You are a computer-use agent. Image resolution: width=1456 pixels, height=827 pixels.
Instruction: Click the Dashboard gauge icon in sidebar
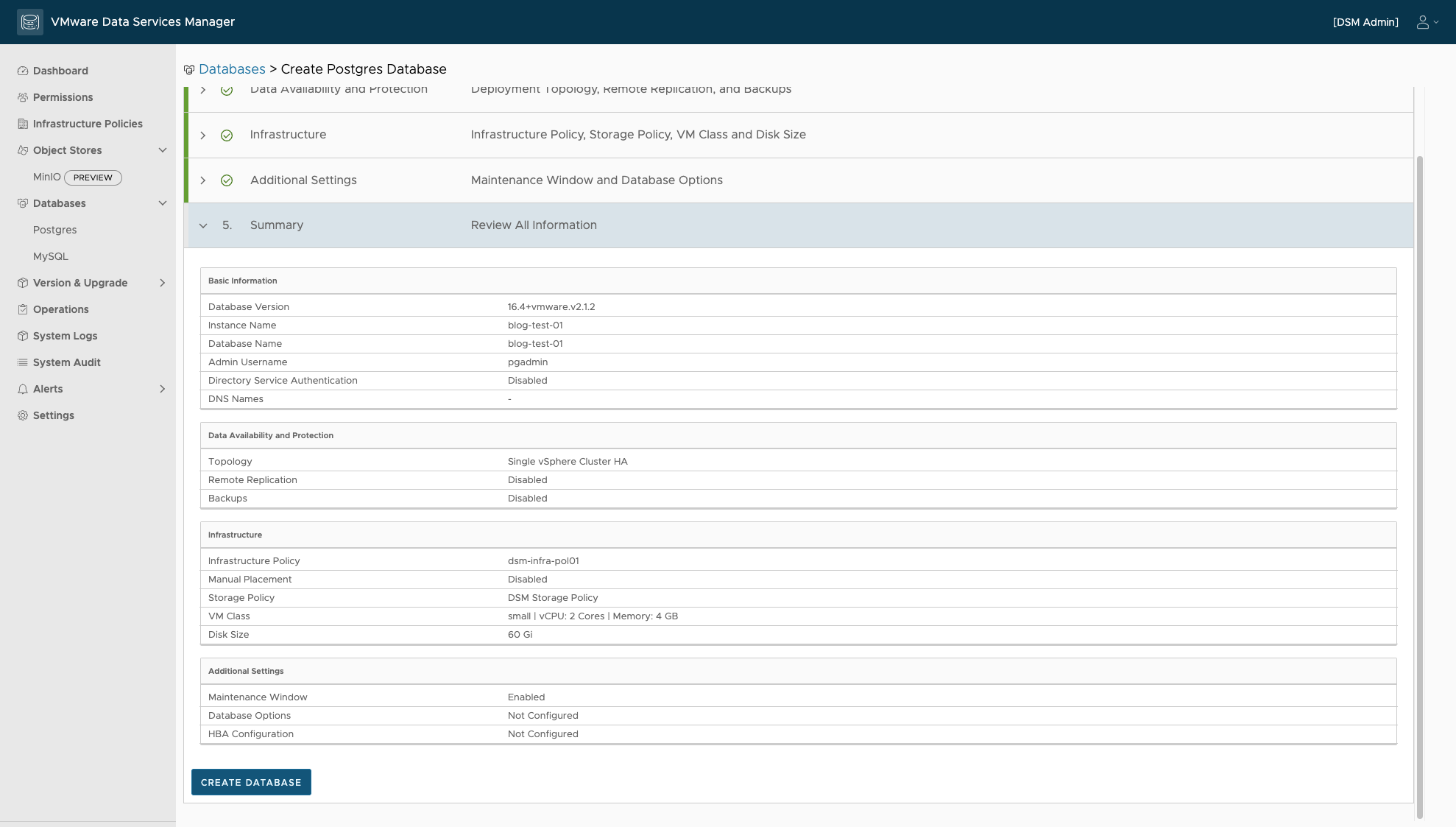[23, 71]
